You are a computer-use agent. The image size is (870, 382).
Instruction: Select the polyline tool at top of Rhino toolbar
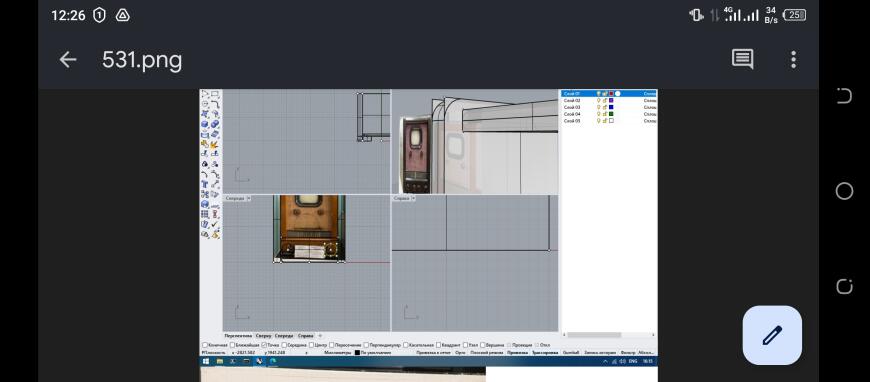(205, 94)
